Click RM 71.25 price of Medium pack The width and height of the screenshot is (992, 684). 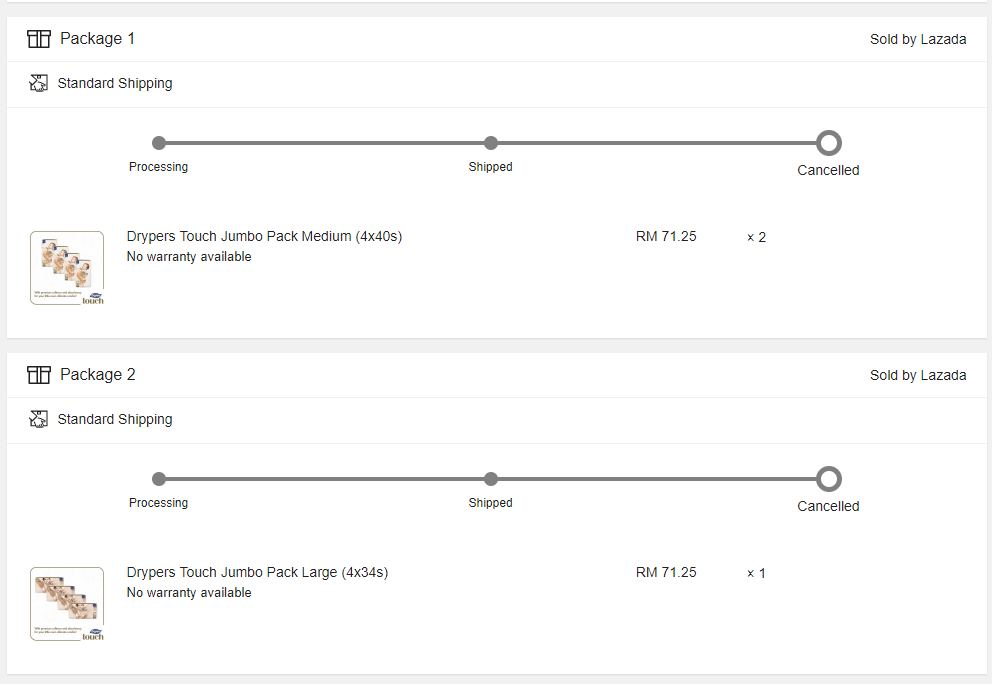tap(666, 237)
